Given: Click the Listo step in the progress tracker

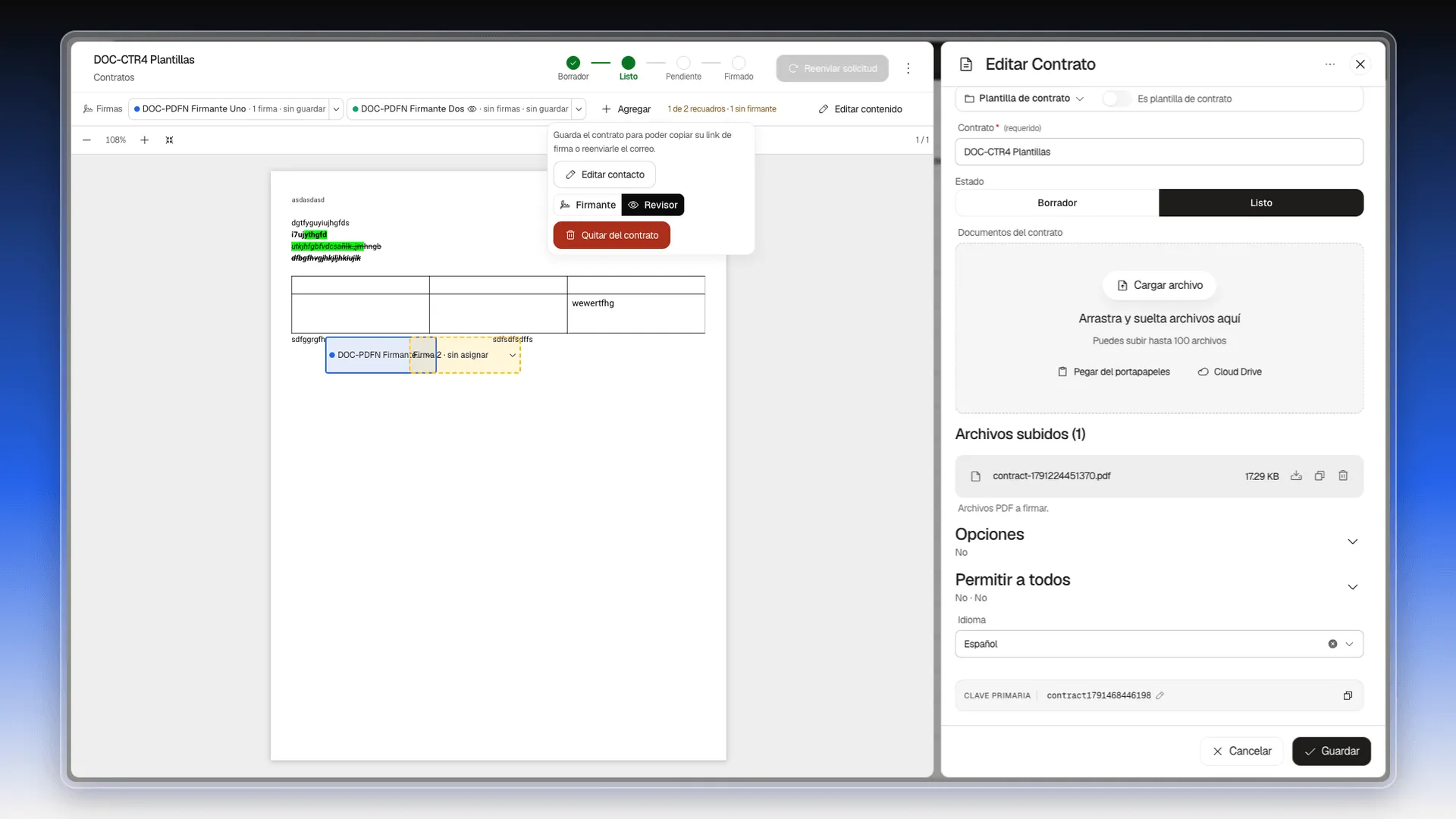Looking at the screenshot, I should tap(628, 67).
